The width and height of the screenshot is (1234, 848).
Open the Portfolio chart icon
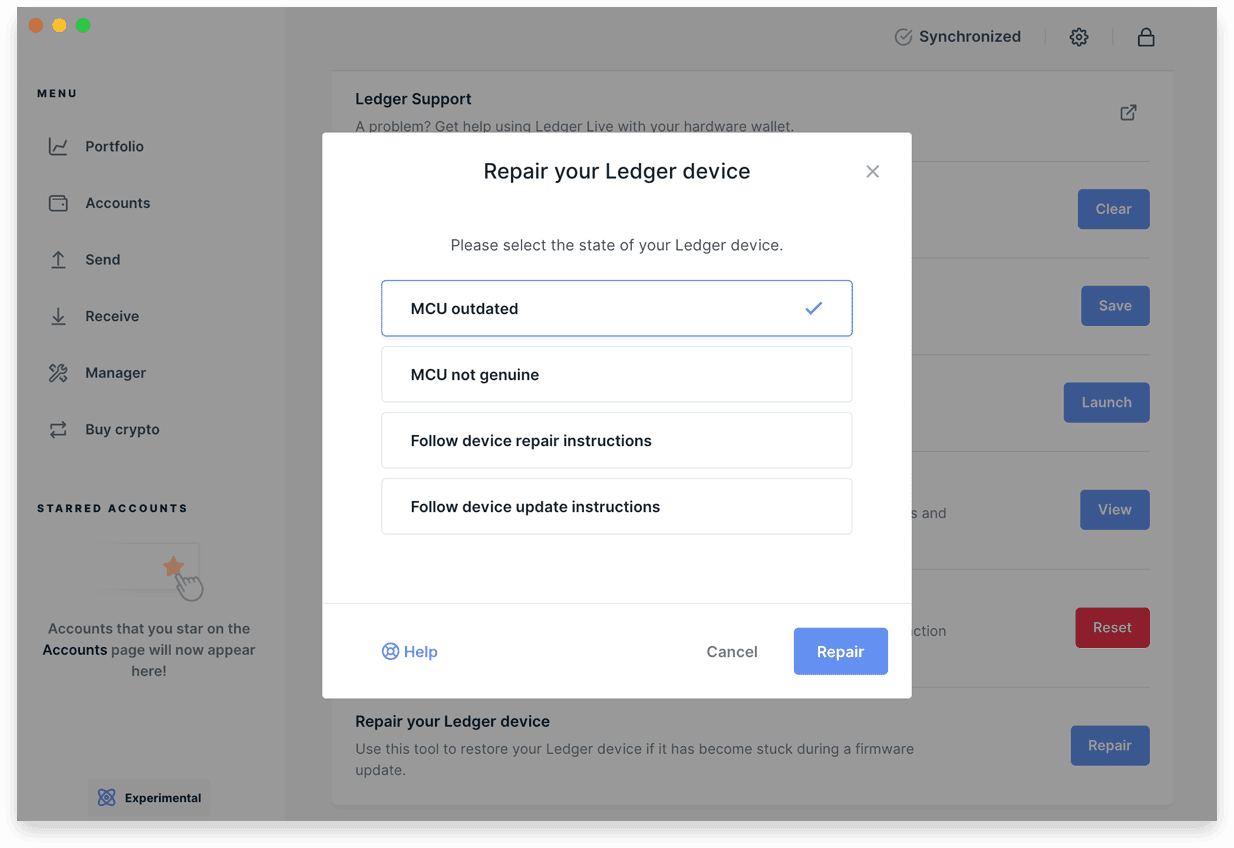click(58, 146)
